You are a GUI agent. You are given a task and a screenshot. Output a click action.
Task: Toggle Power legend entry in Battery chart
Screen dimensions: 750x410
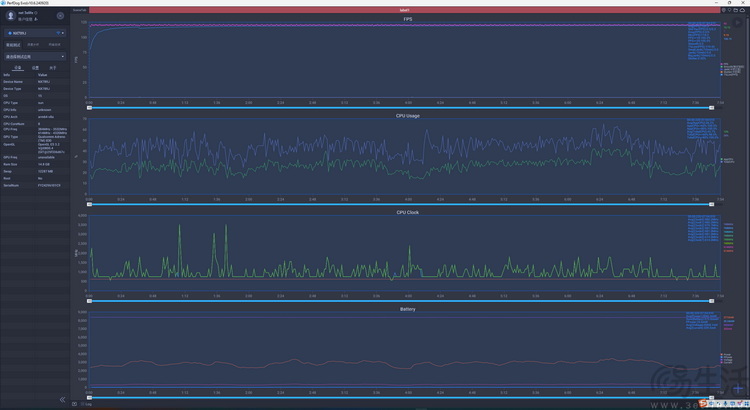pos(726,355)
